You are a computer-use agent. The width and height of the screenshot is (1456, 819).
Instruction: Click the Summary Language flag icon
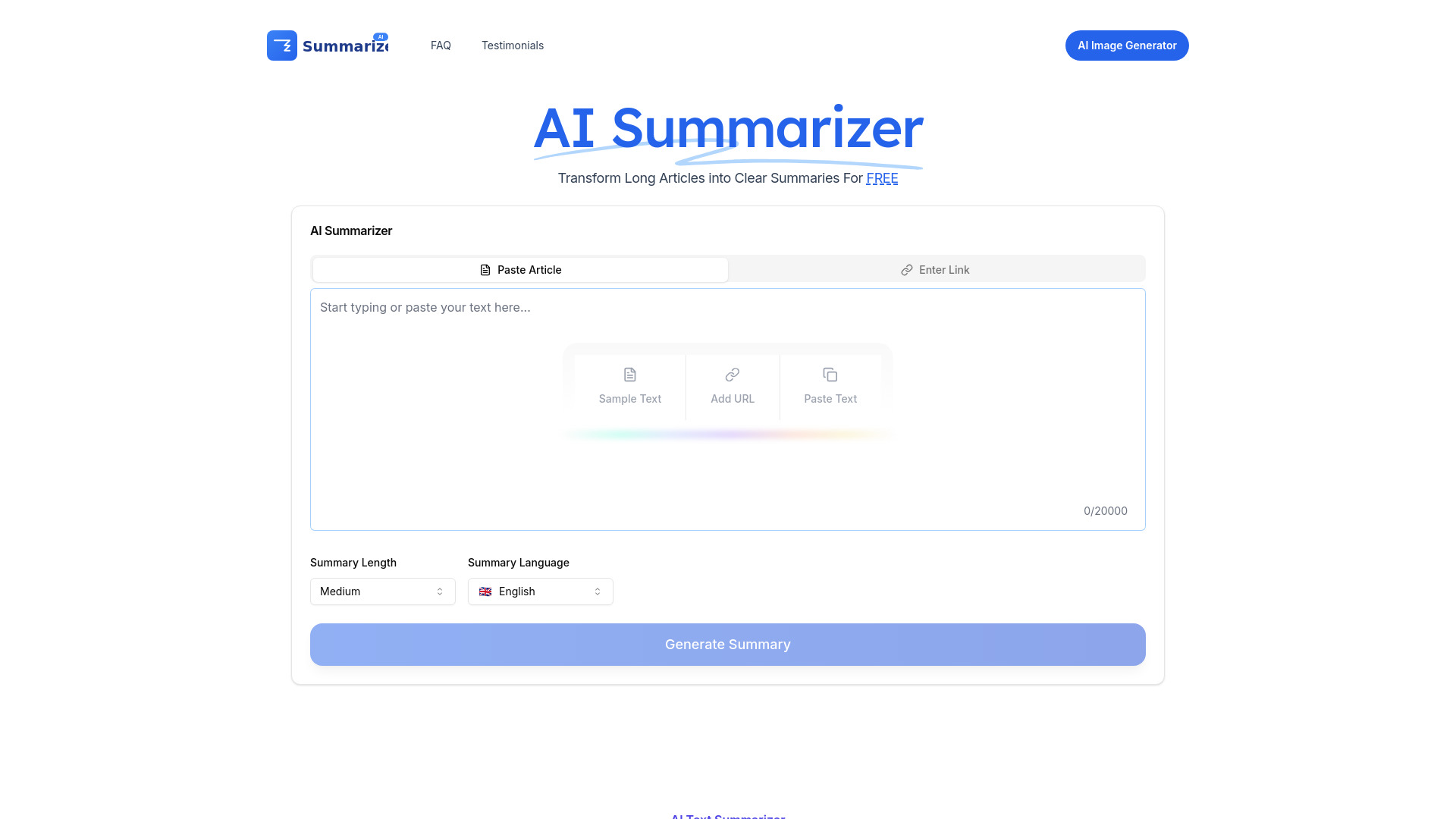485,591
